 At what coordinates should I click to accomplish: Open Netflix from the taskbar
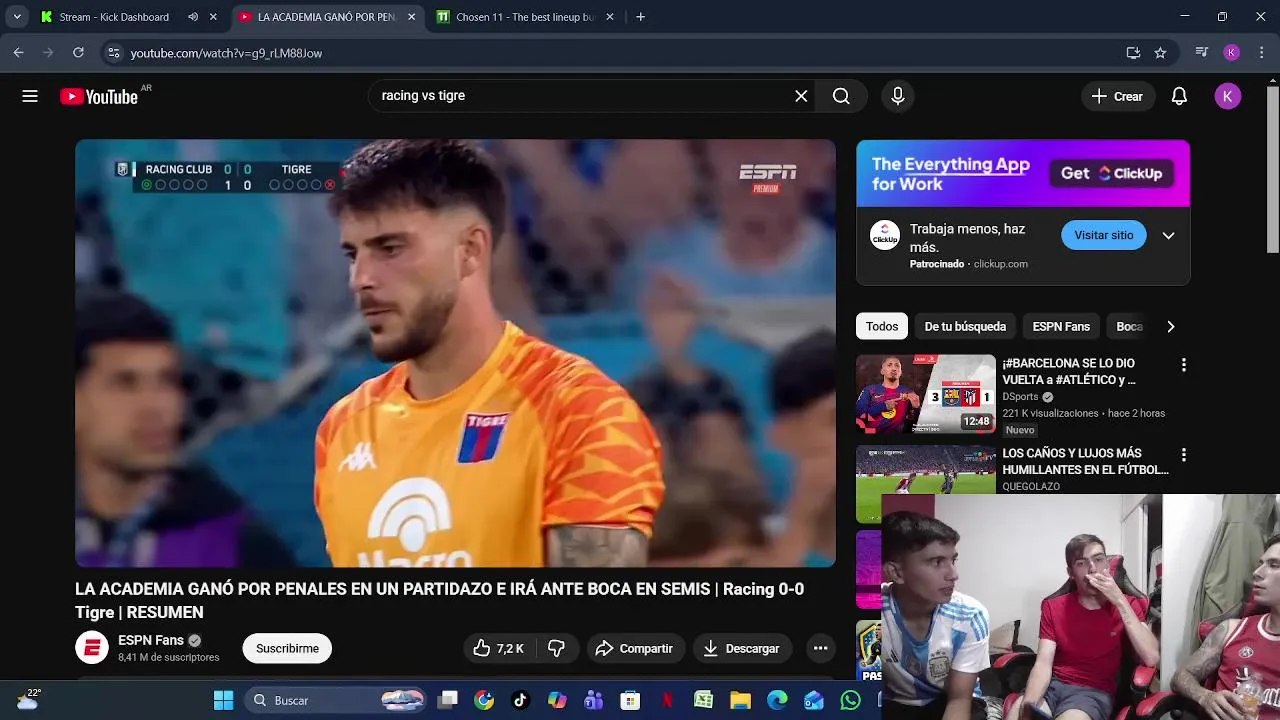[x=667, y=700]
